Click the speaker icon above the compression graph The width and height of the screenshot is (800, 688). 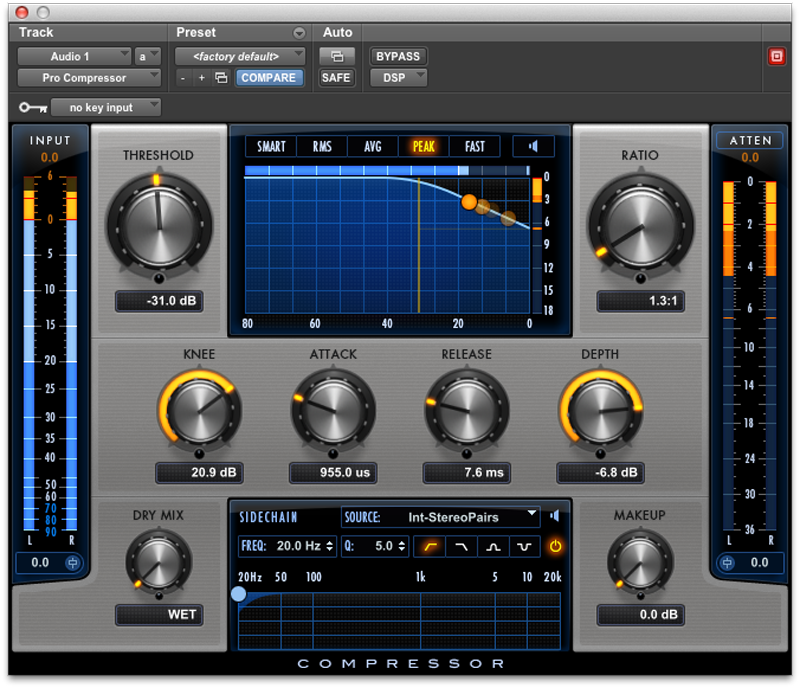pyautogui.click(x=534, y=146)
